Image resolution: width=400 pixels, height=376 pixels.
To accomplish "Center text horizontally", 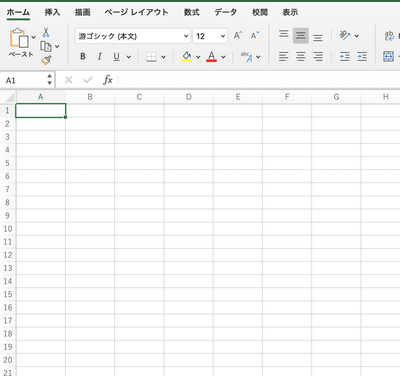I will (301, 57).
